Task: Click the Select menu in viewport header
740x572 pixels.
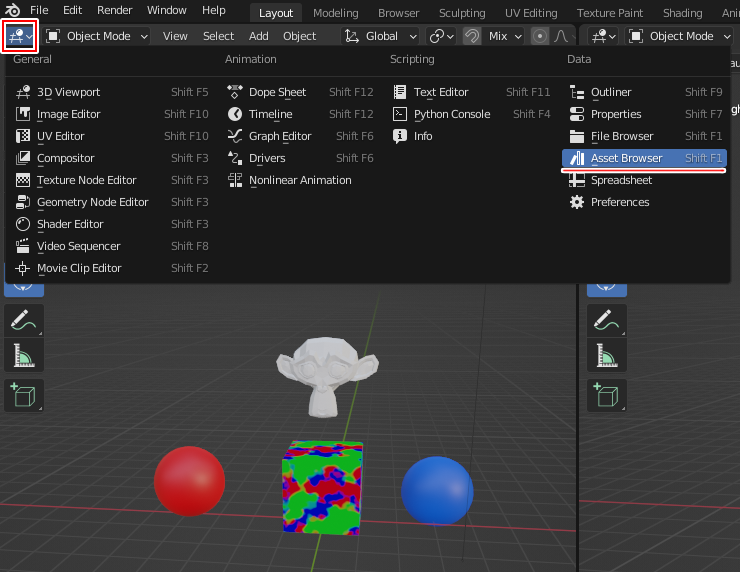Action: point(218,36)
